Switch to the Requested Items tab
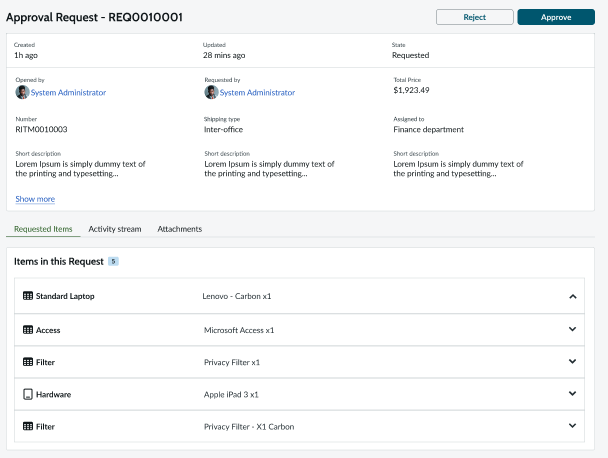608x458 pixels. (x=43, y=229)
